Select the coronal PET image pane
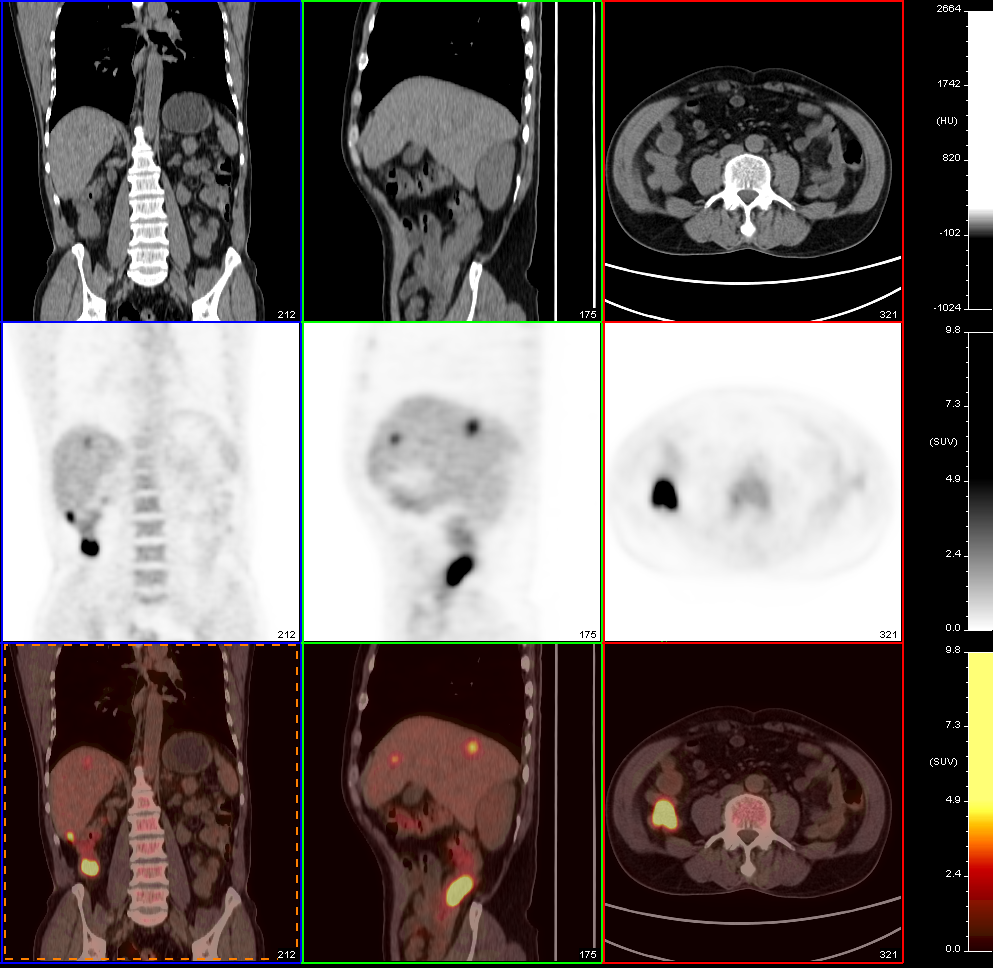Viewport: 993px width, 968px height. pos(151,482)
